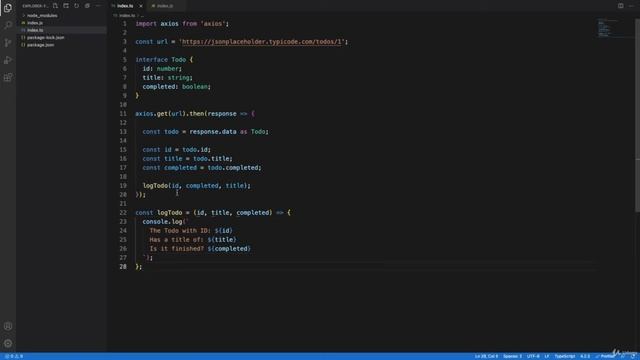This screenshot has height=360, width=640.
Task: Open package.json in Explorer
Action: click(x=61, y=45)
